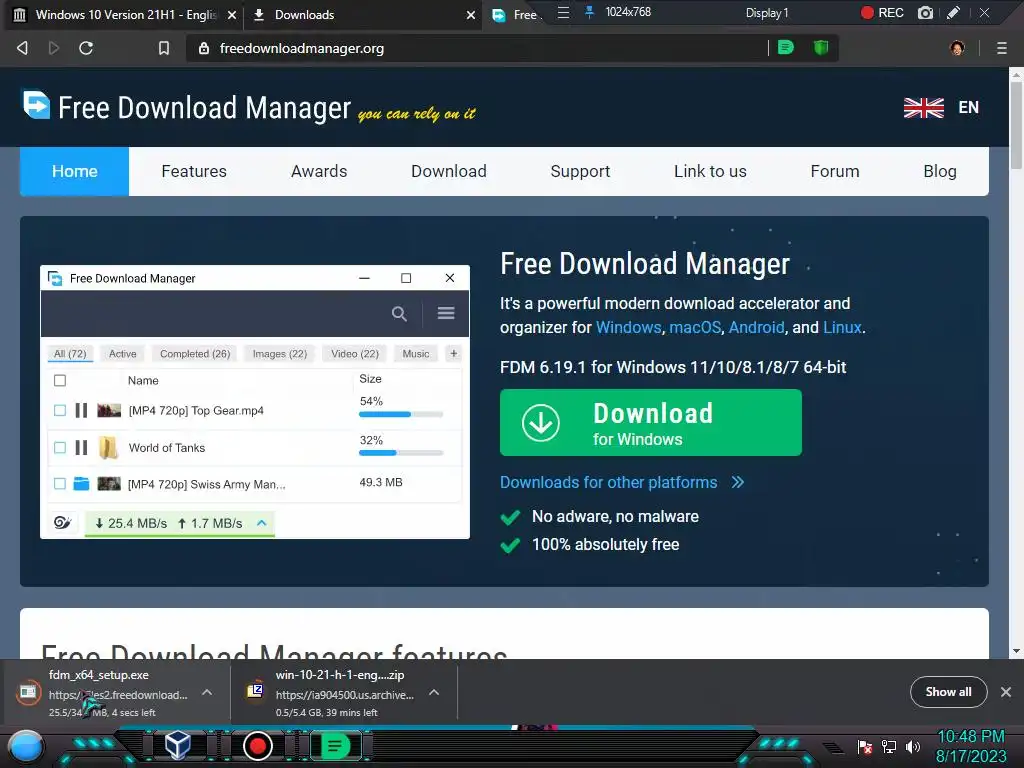Follow the Android link
This screenshot has width=1024, height=768.
(x=756, y=327)
